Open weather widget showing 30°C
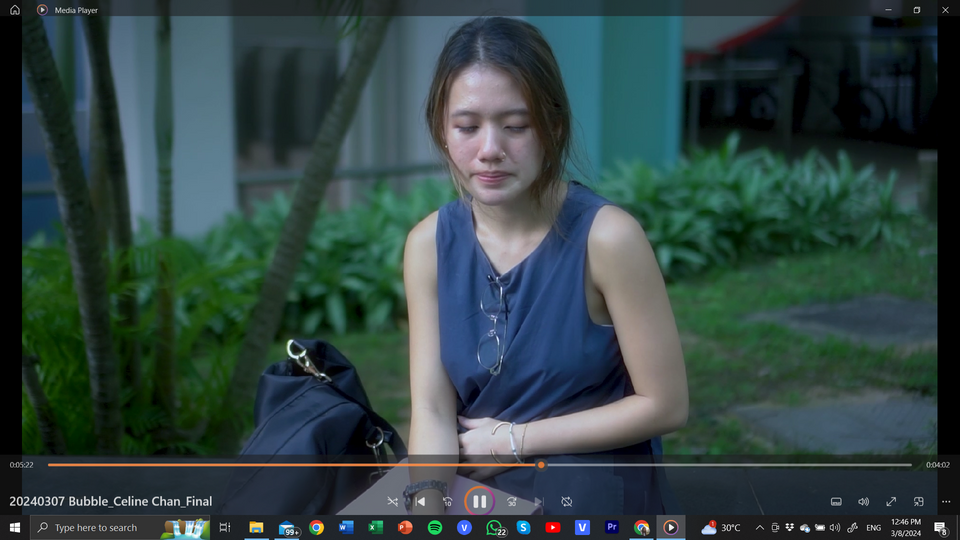 click(721, 527)
